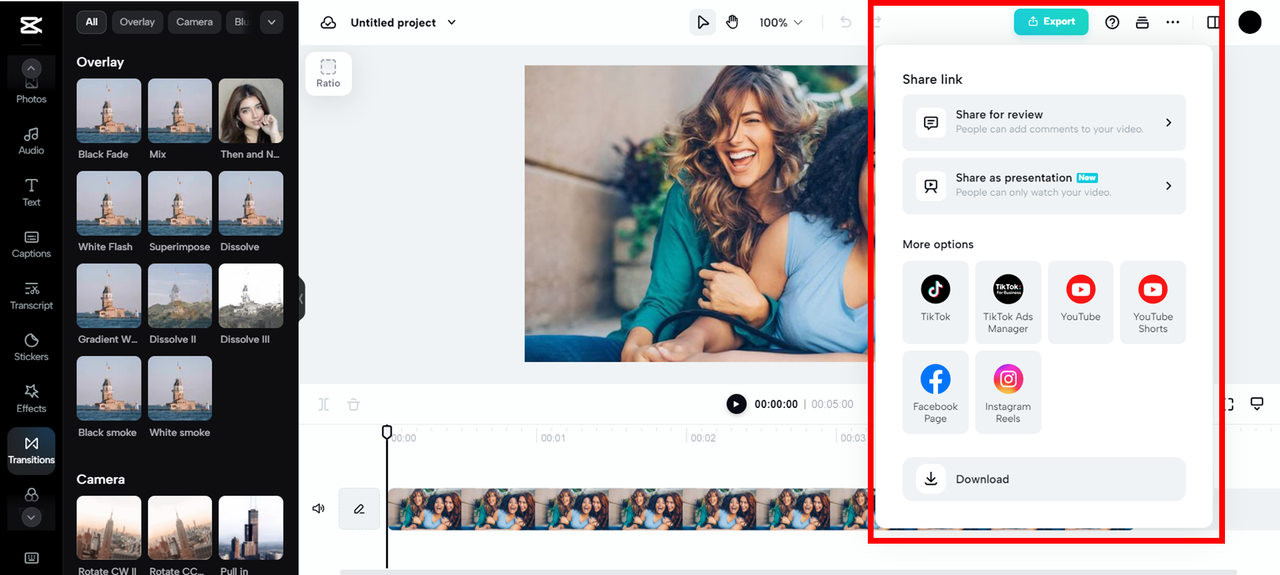
Task: Open the 100% zoom level dropdown
Action: (780, 22)
